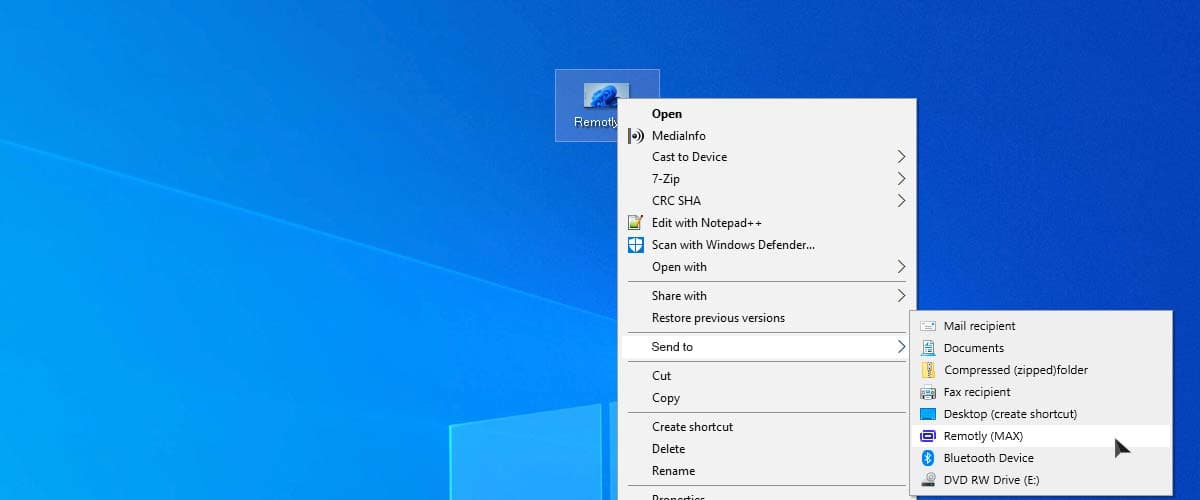Expand the 7-Zip submenu arrow
The height and width of the screenshot is (500, 1200).
click(901, 179)
